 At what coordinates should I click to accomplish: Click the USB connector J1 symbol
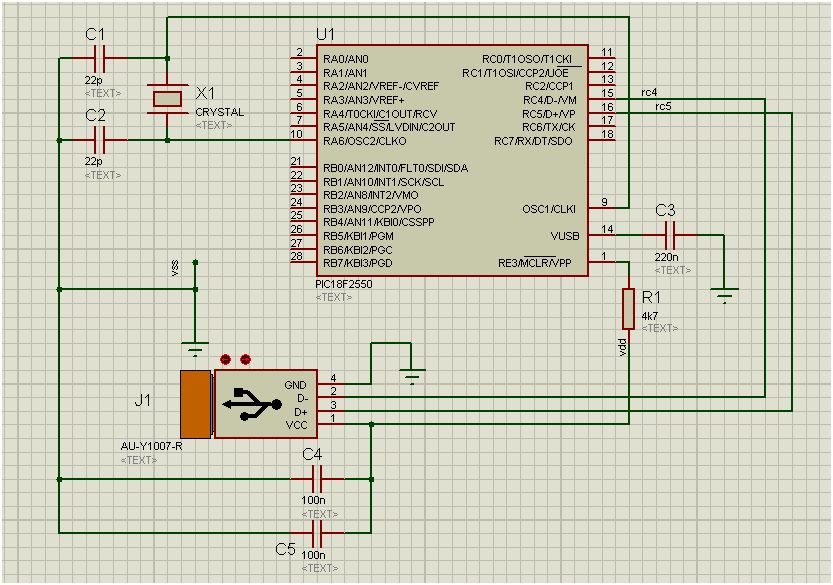(246, 404)
